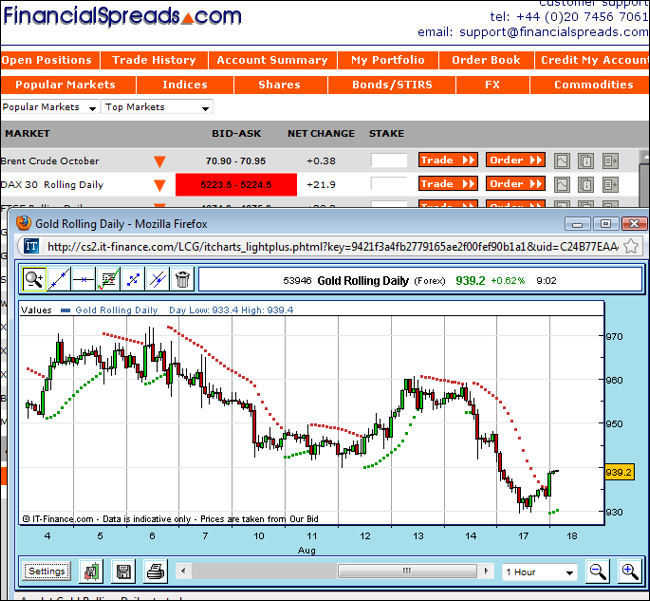This screenshot has height=601, width=650.
Task: Click Trade button for DAX 30 Rolling Daily
Action: tap(448, 184)
